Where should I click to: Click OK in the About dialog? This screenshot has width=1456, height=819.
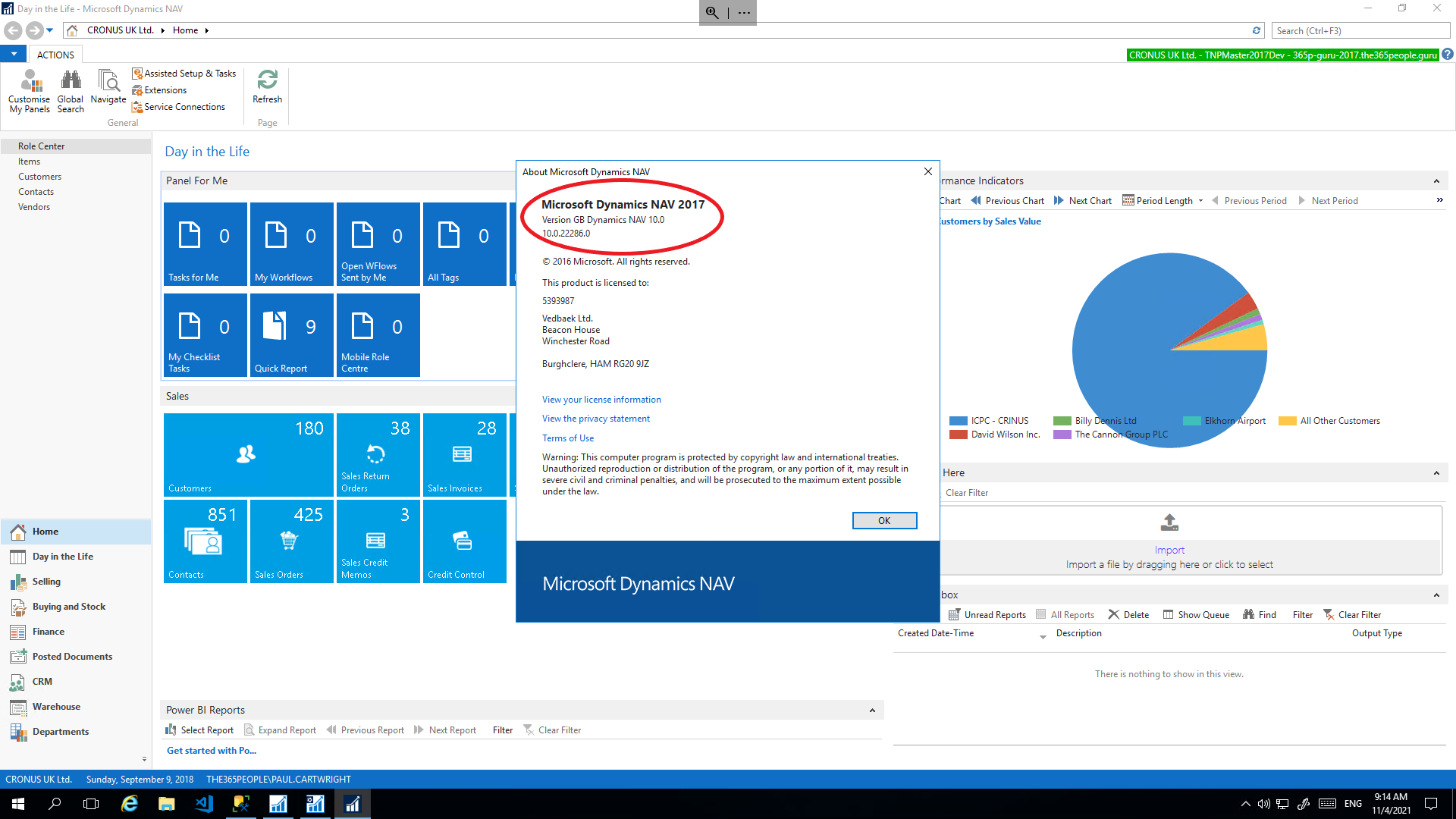click(884, 520)
